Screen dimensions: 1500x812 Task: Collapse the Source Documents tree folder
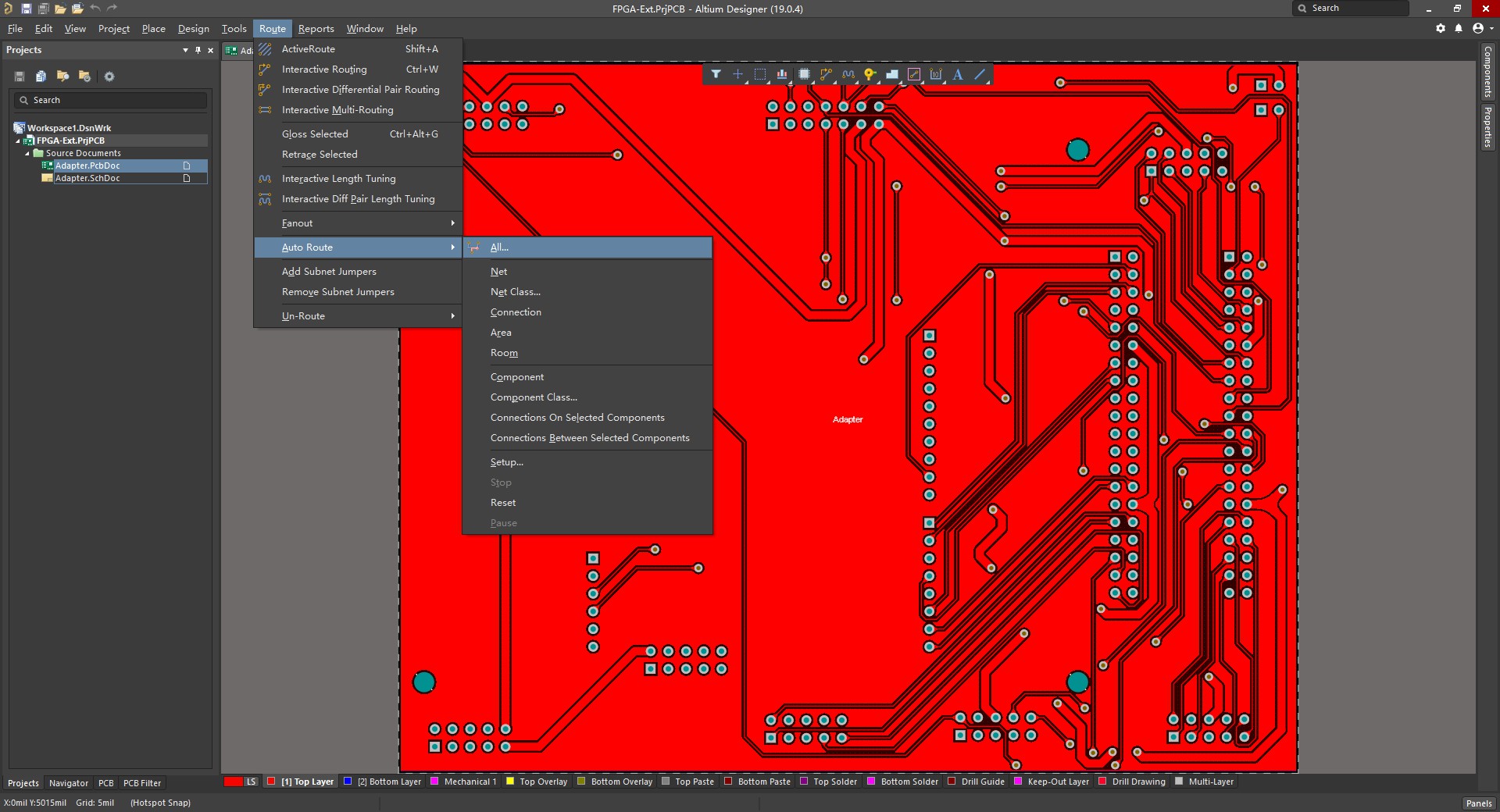[27, 154]
